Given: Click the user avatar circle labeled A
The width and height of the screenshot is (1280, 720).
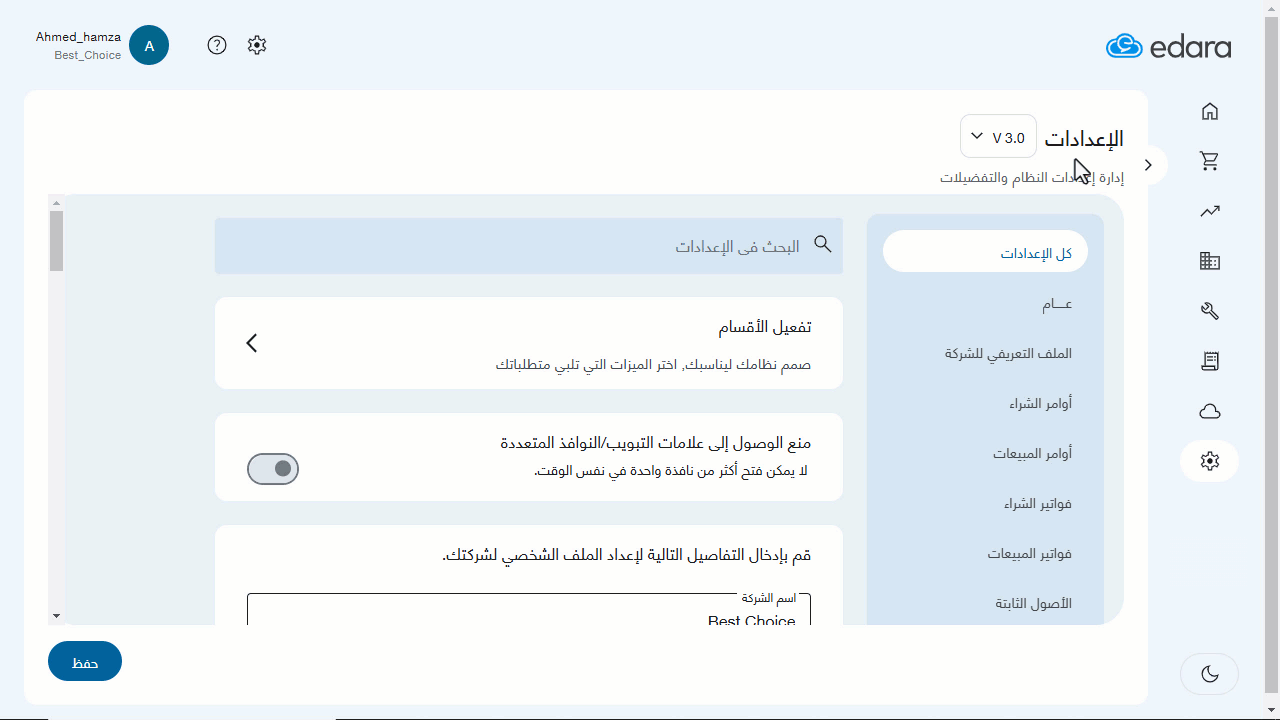Looking at the screenshot, I should tap(149, 45).
